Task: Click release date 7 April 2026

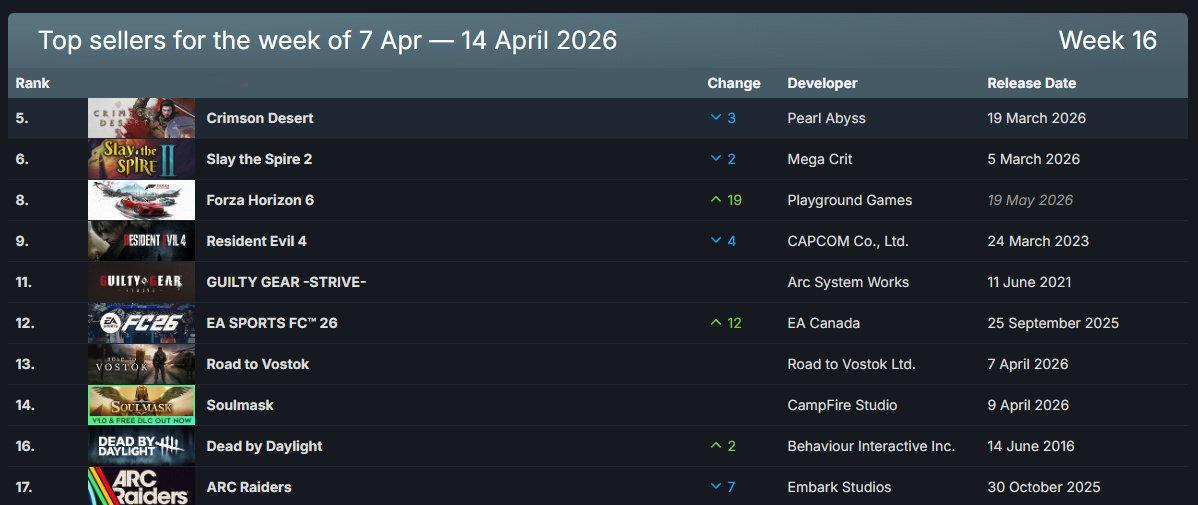Action: pos(1028,364)
